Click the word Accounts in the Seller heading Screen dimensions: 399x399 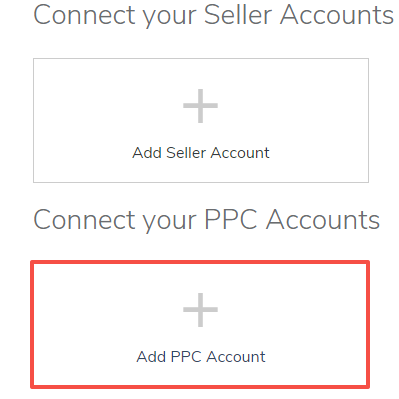(x=337, y=15)
